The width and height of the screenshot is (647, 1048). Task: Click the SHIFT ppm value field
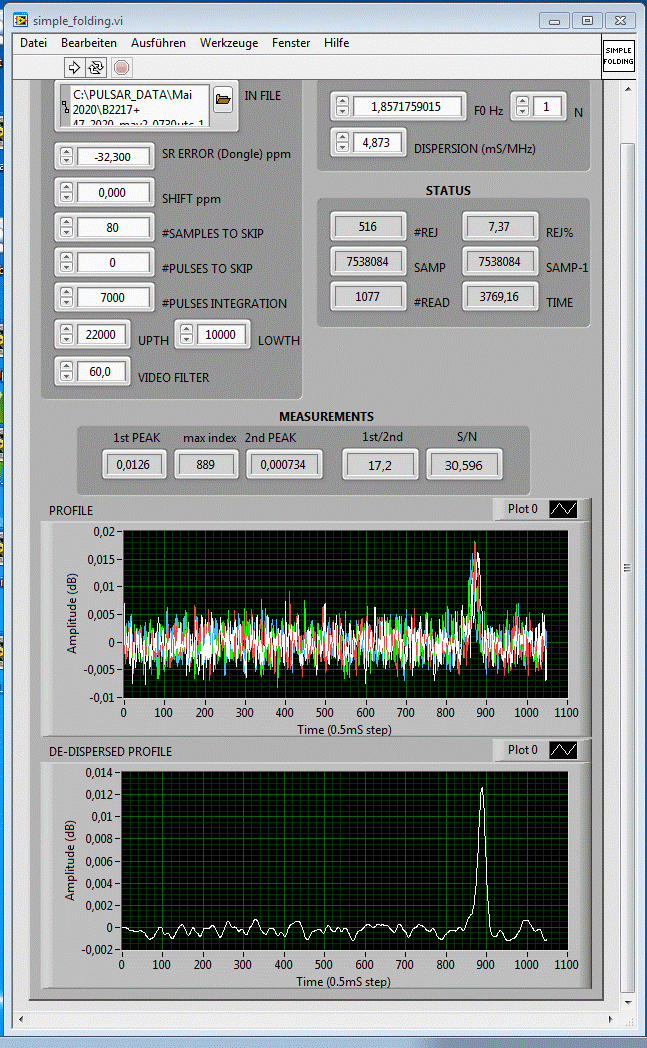(113, 192)
